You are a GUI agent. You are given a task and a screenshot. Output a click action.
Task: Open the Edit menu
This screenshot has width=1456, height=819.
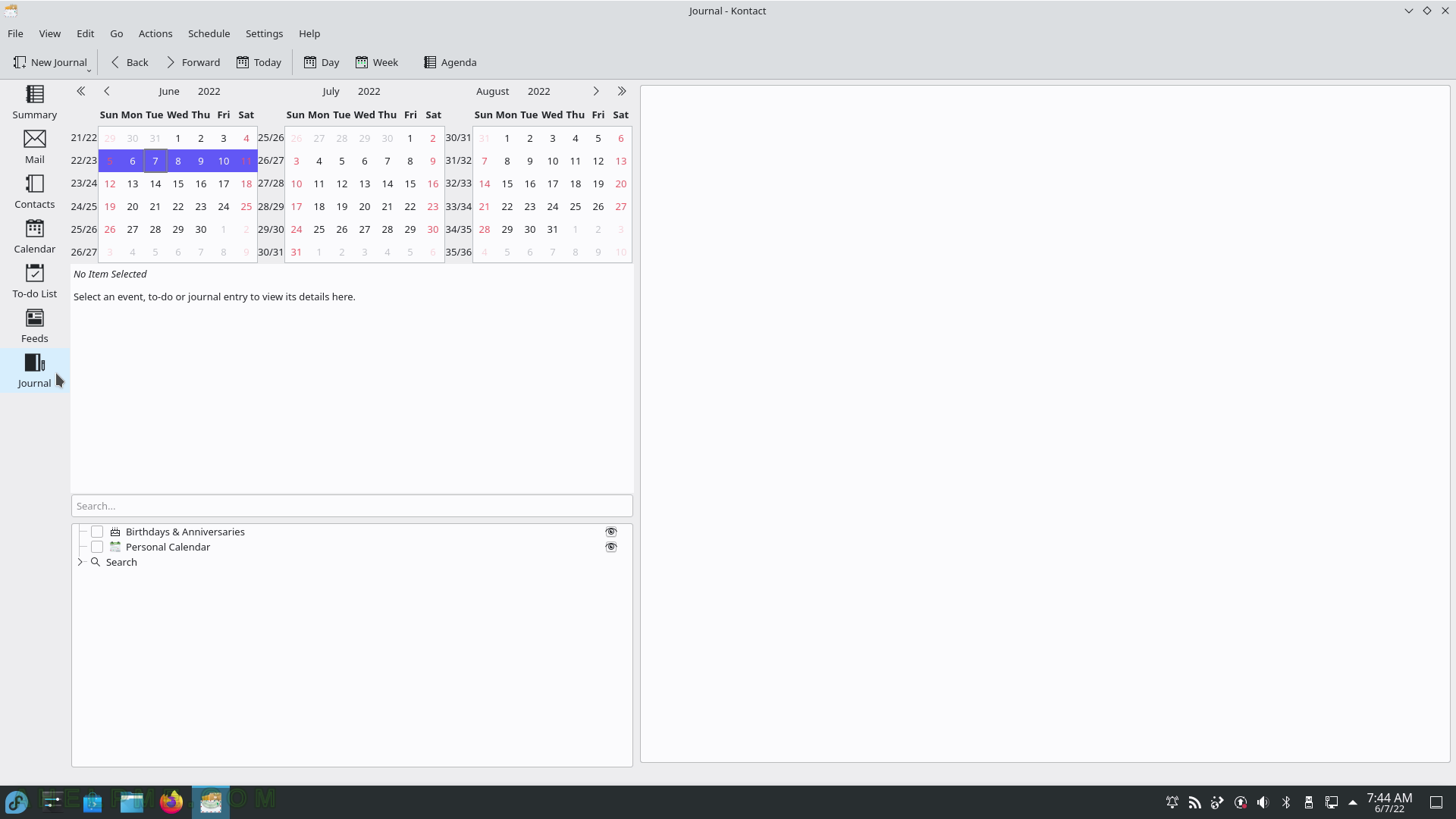[86, 33]
